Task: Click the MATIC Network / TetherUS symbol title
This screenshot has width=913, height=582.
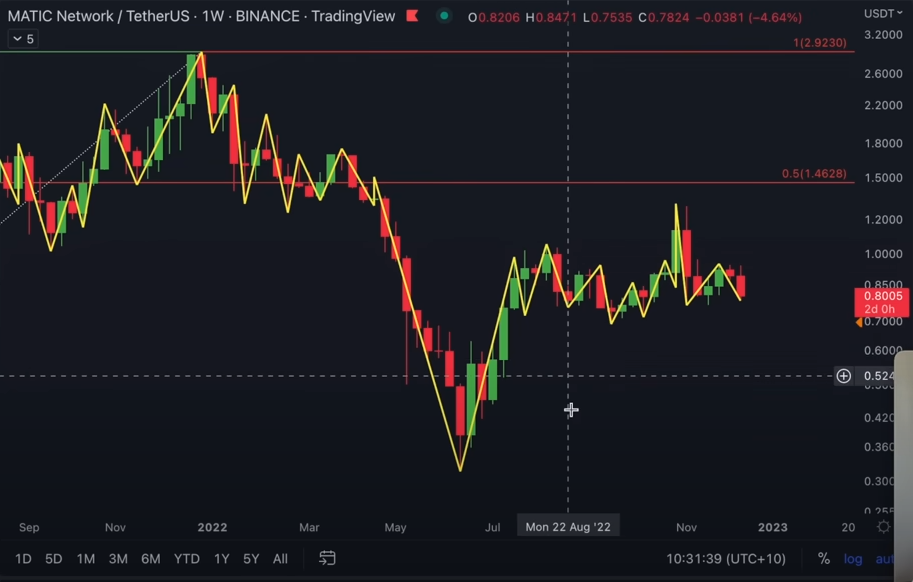Action: click(x=100, y=16)
